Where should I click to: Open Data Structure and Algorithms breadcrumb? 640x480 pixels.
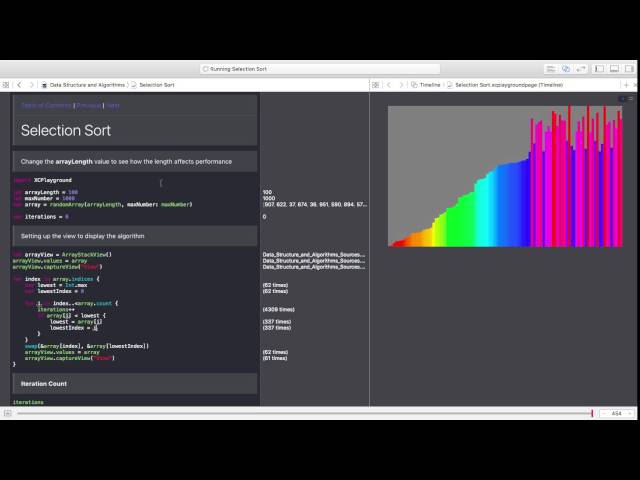pos(83,85)
